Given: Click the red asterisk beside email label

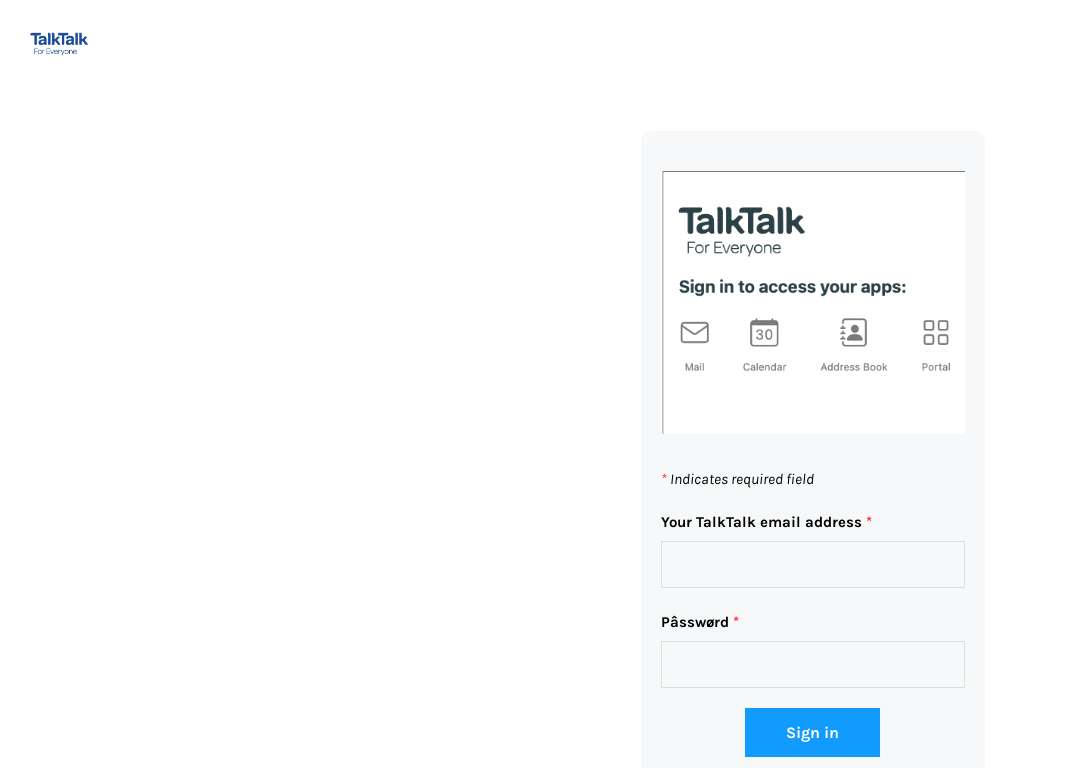Looking at the screenshot, I should click(x=869, y=520).
